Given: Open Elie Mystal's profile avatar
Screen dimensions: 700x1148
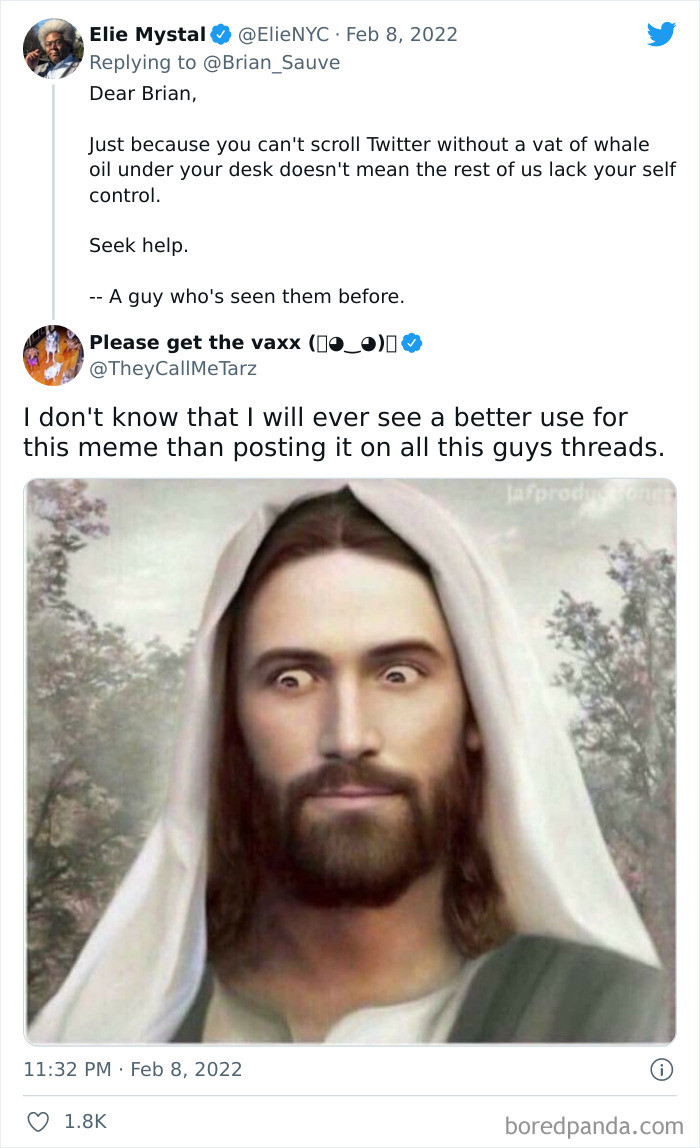Looking at the screenshot, I should click(x=52, y=48).
